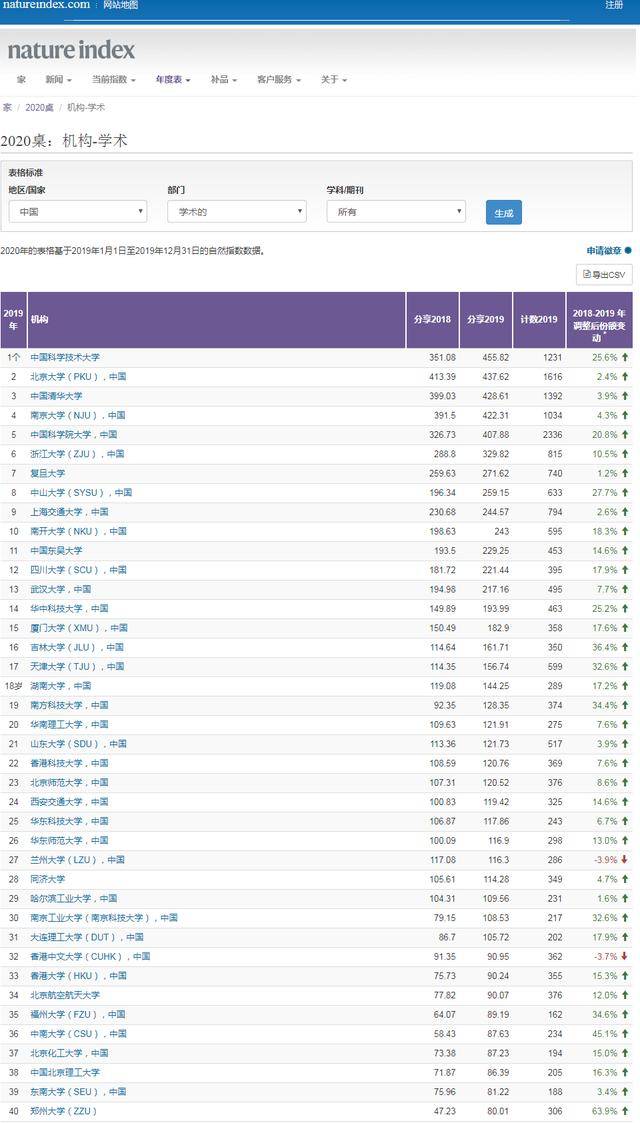Open the 部门 dropdown showing 学术的
The image size is (640, 1123).
[236, 212]
